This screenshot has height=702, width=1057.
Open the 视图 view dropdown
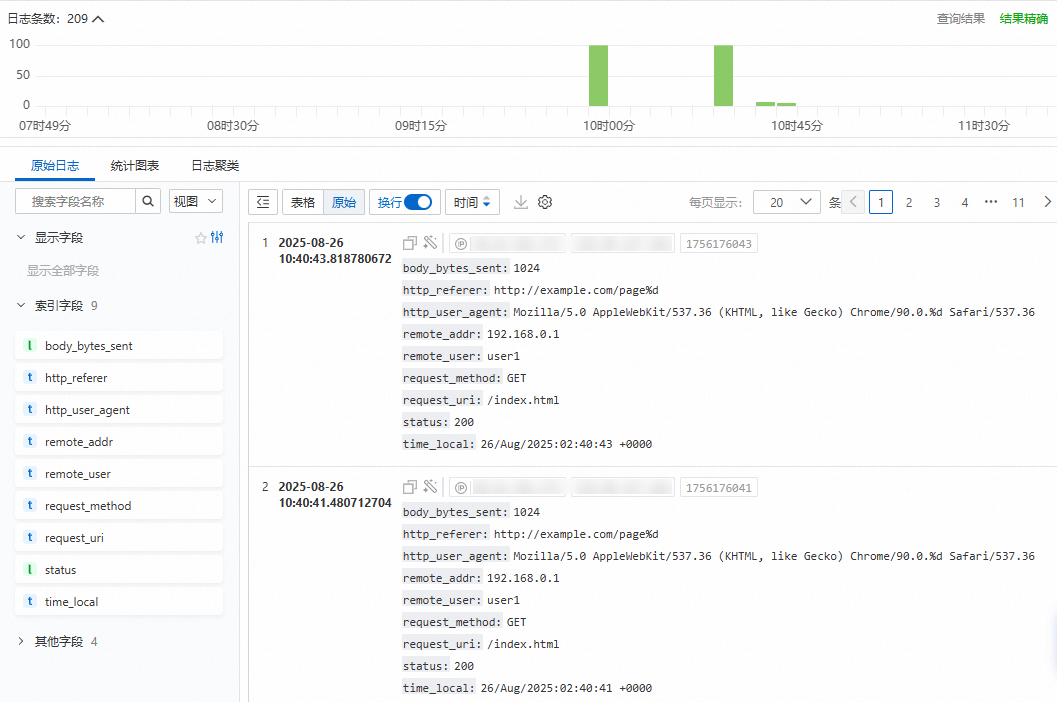click(195, 201)
